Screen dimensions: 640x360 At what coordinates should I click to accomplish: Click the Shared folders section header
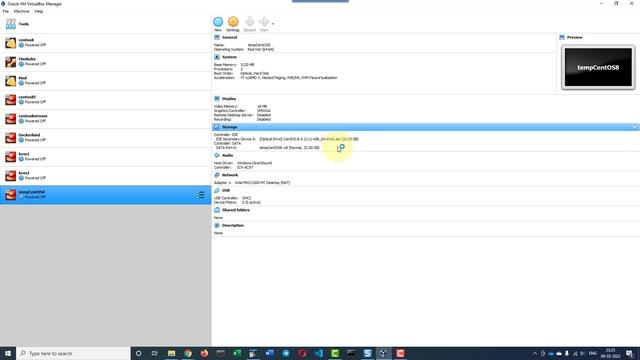pyautogui.click(x=236, y=210)
